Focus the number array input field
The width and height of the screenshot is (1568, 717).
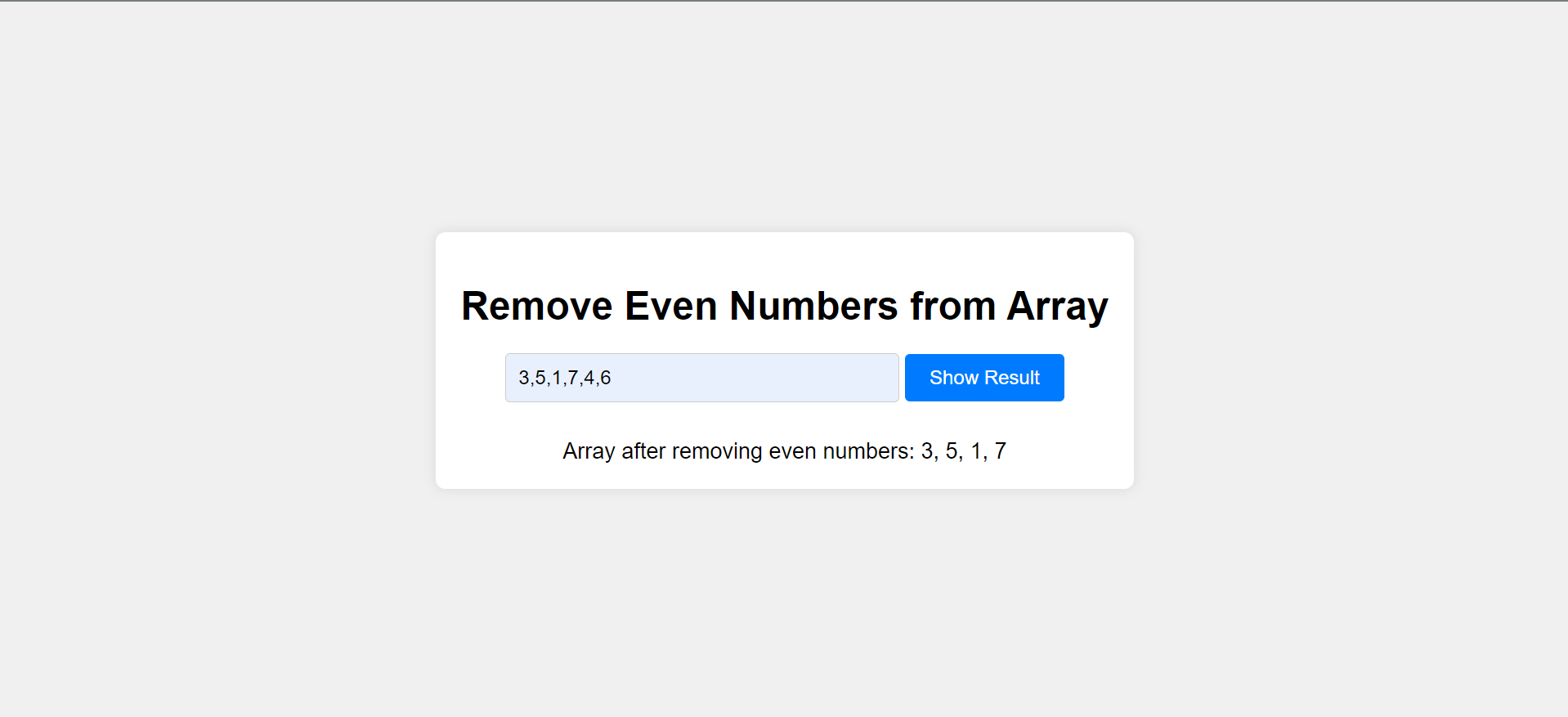[x=702, y=378]
